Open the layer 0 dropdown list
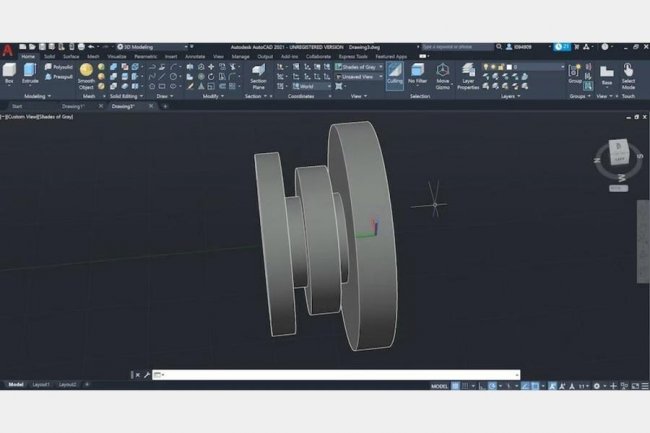Screen dimensions: 650x433 524,67
